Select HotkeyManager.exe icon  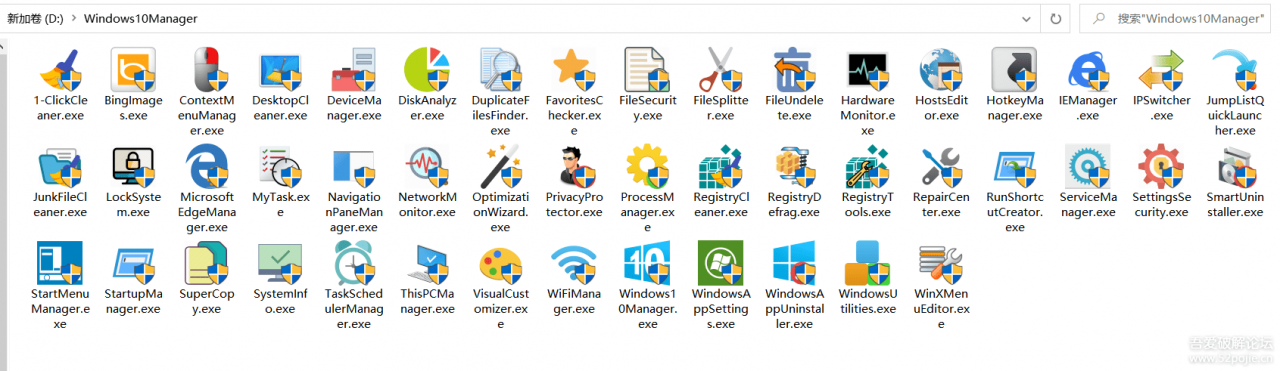[1014, 69]
